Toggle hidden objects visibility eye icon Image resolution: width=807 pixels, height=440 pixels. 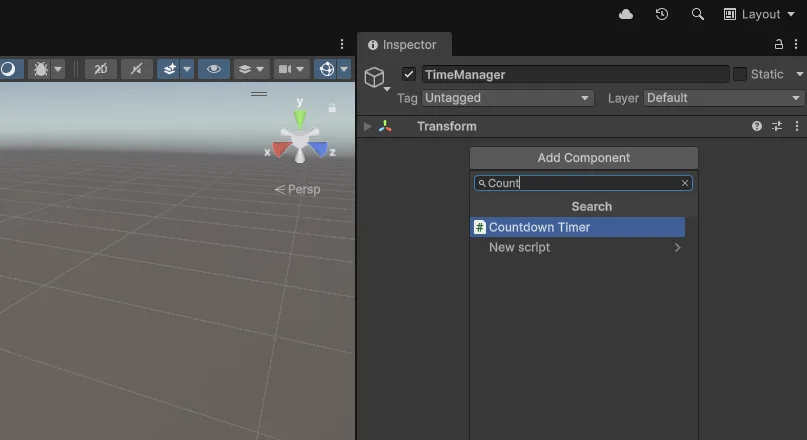(214, 69)
